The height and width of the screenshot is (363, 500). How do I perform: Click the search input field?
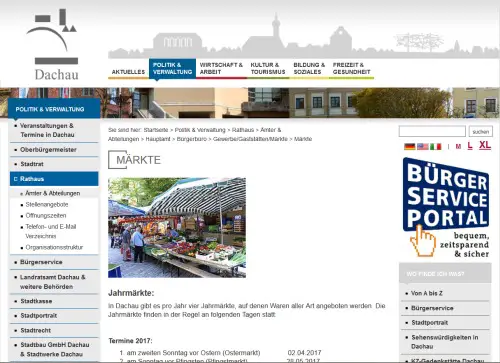pyautogui.click(x=432, y=131)
